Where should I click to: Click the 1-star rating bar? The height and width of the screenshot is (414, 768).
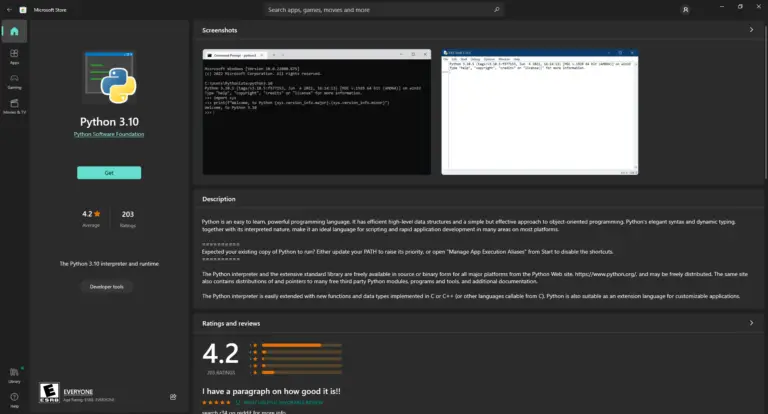302,373
